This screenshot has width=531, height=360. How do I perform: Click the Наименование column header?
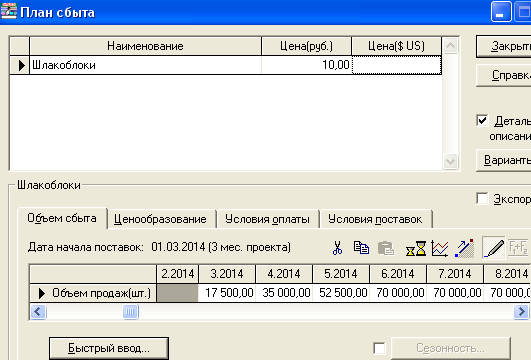coord(145,46)
